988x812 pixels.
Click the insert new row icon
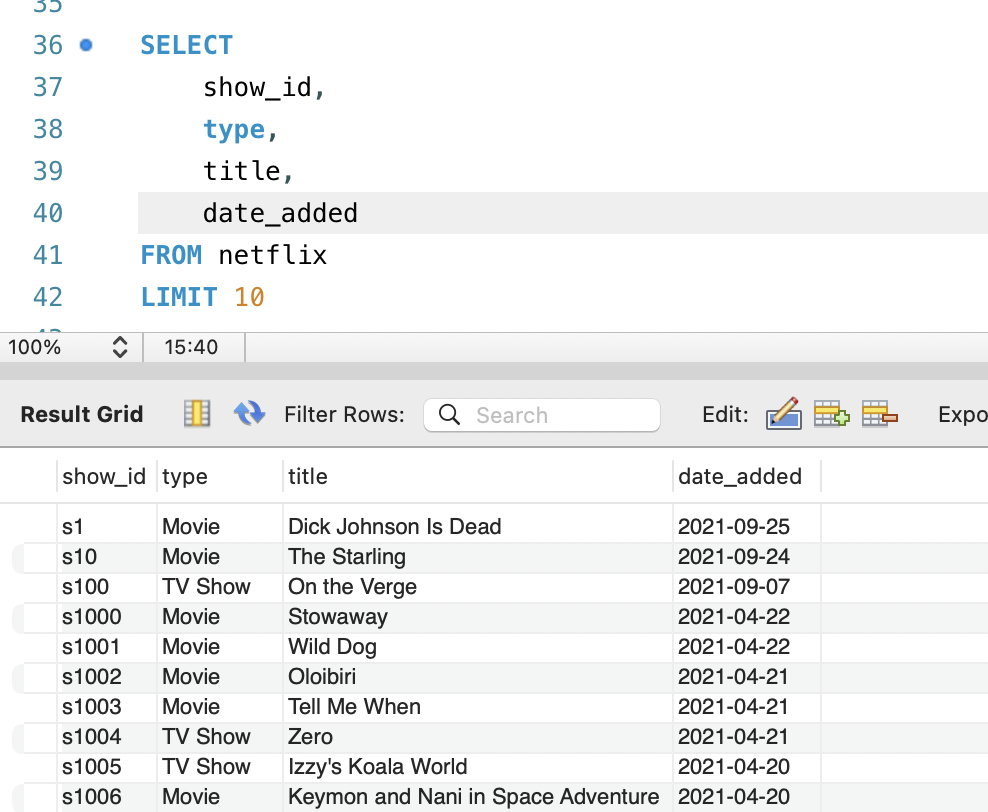click(831, 415)
